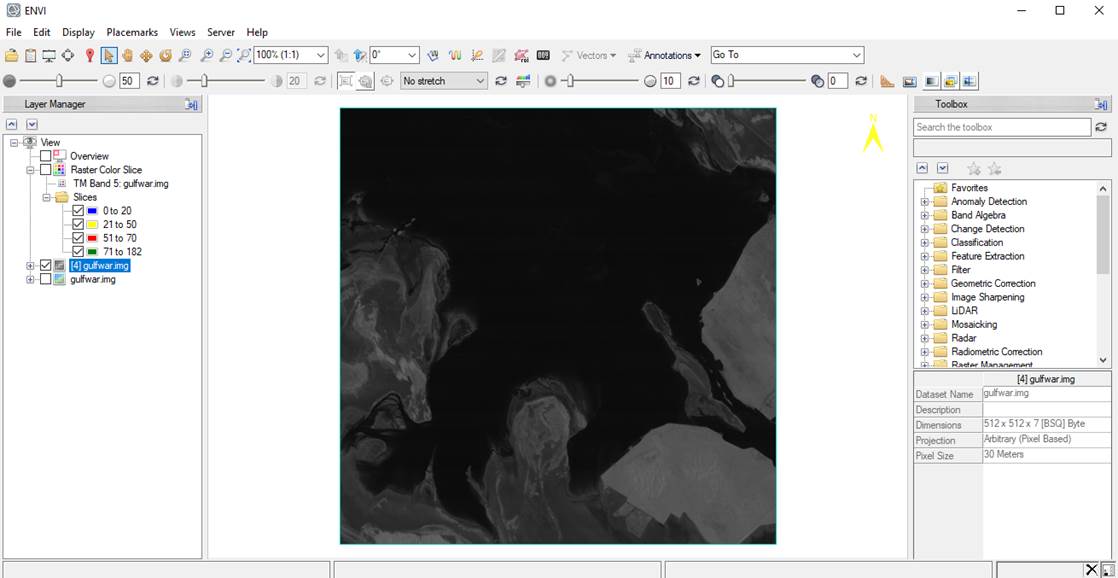This screenshot has width=1118, height=578.
Task: Open the Spectral Profile icon
Action: point(455,55)
